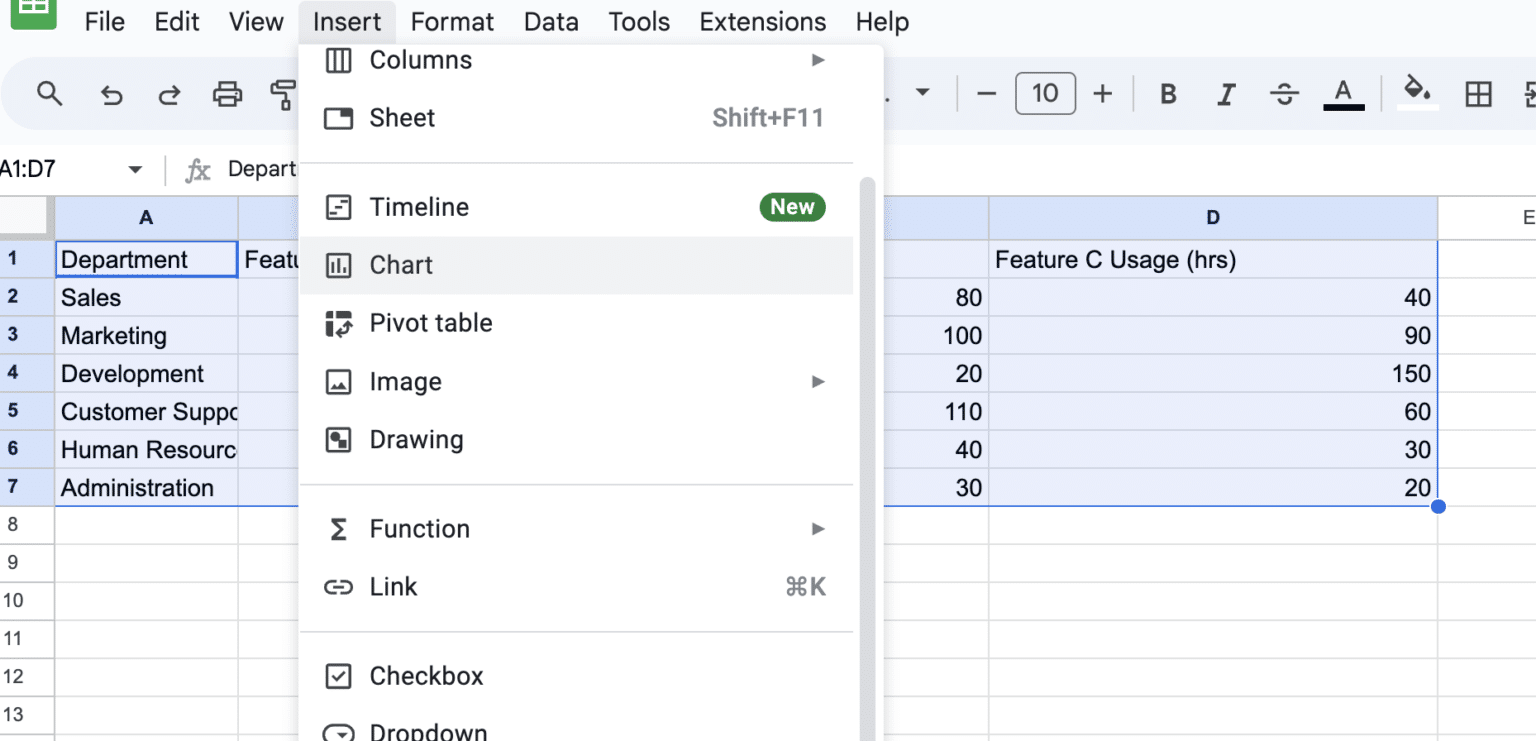Click the font size input field
The height and width of the screenshot is (741, 1536).
point(1045,93)
